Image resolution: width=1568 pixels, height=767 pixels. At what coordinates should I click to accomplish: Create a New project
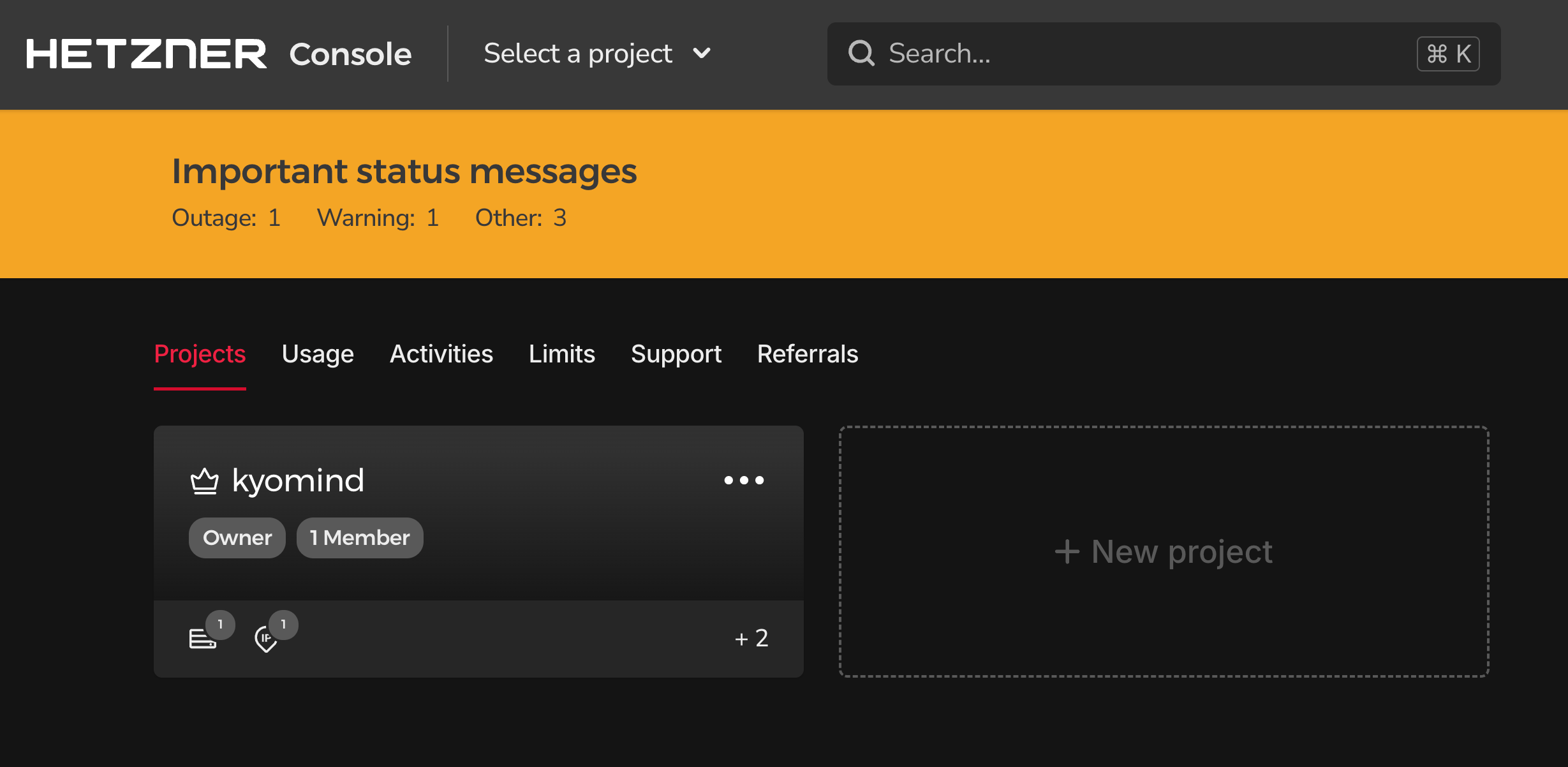1164,551
